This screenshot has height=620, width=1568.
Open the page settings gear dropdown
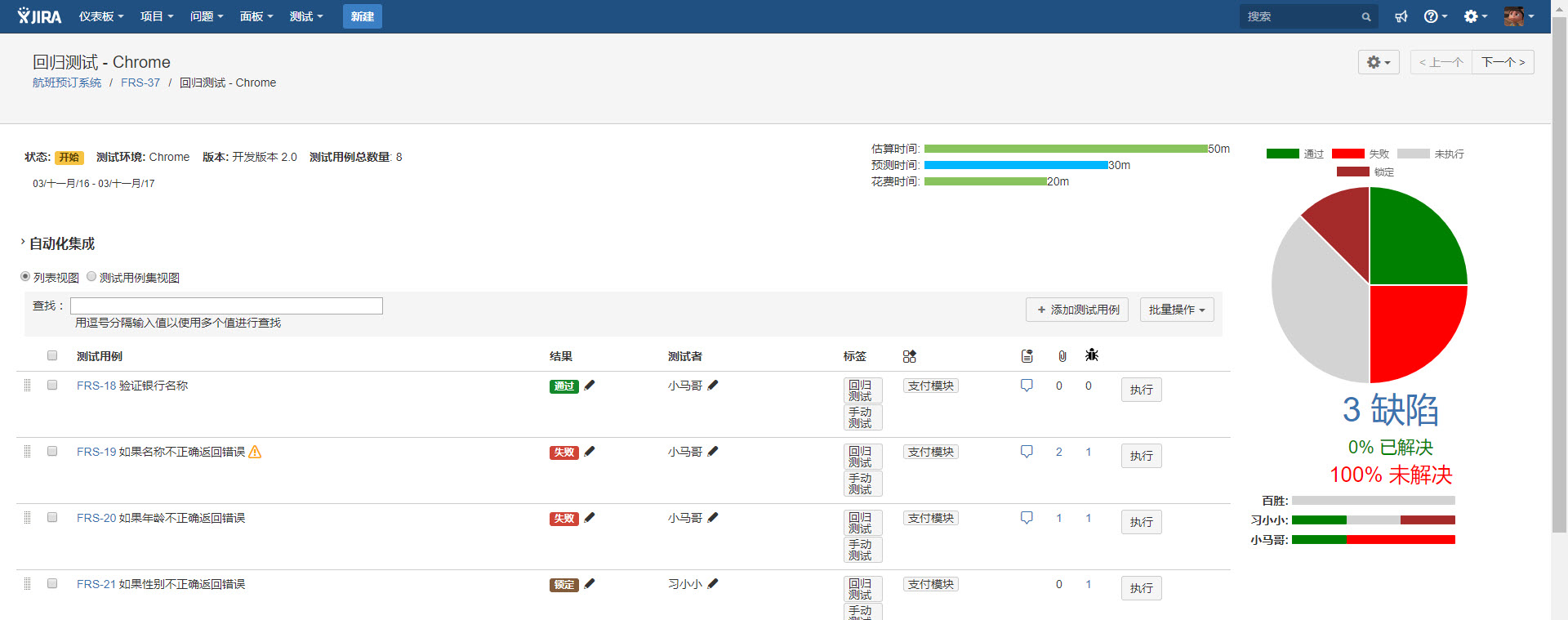(x=1379, y=62)
